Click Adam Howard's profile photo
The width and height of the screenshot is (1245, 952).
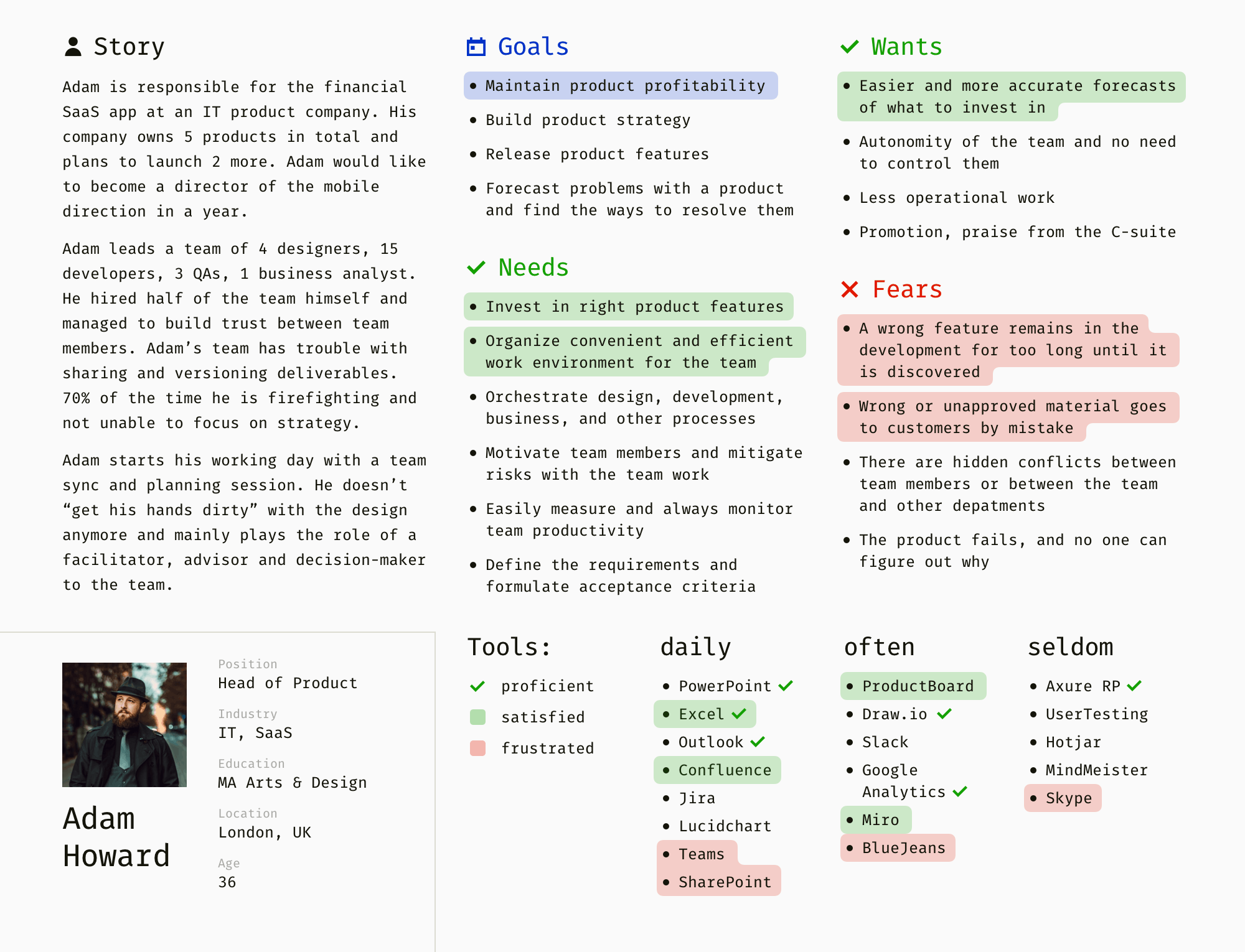[x=125, y=725]
